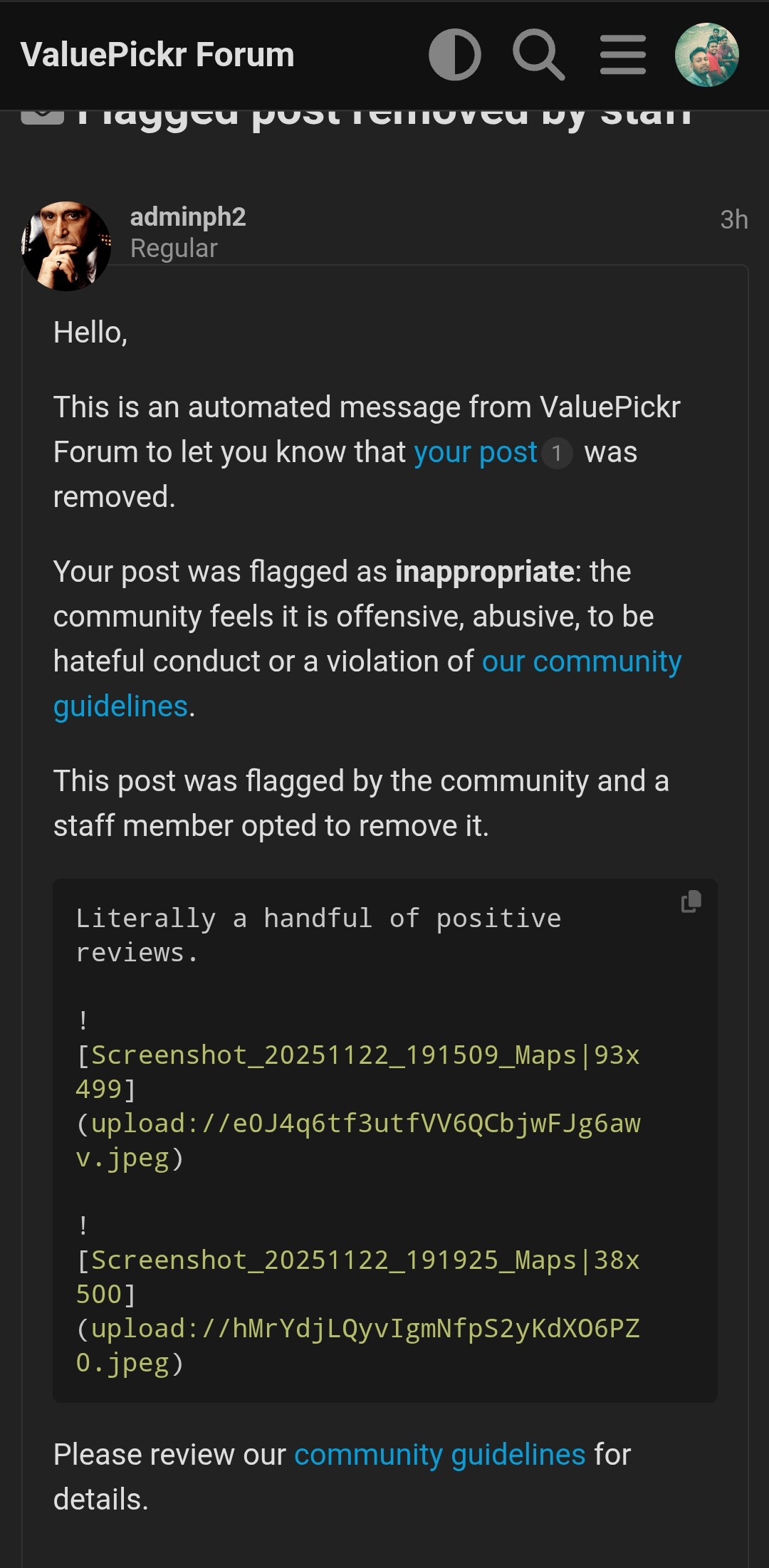This screenshot has width=769, height=1568.
Task: Click the "Literally a handful" code line
Action: (x=318, y=919)
